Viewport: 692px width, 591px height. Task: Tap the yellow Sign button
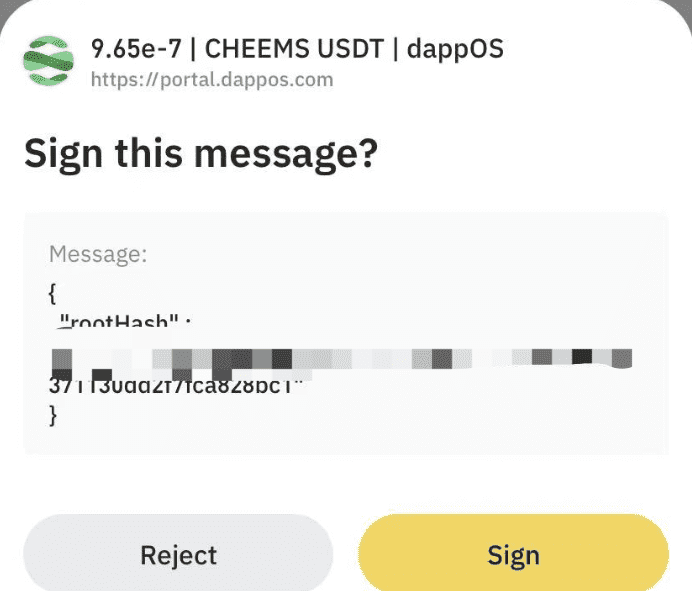tap(513, 555)
